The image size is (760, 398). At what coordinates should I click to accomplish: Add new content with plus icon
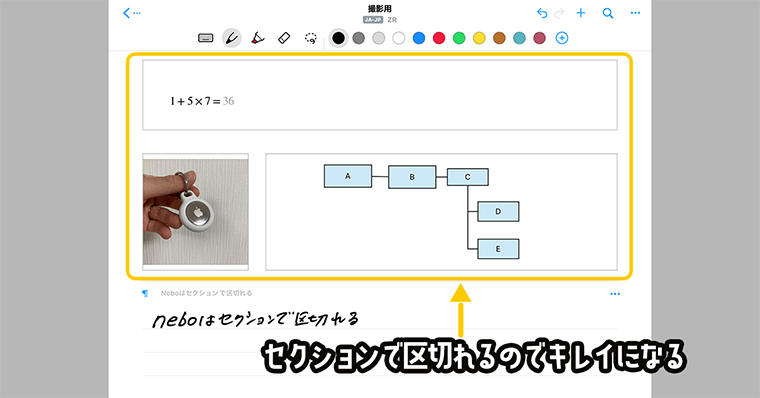click(581, 13)
